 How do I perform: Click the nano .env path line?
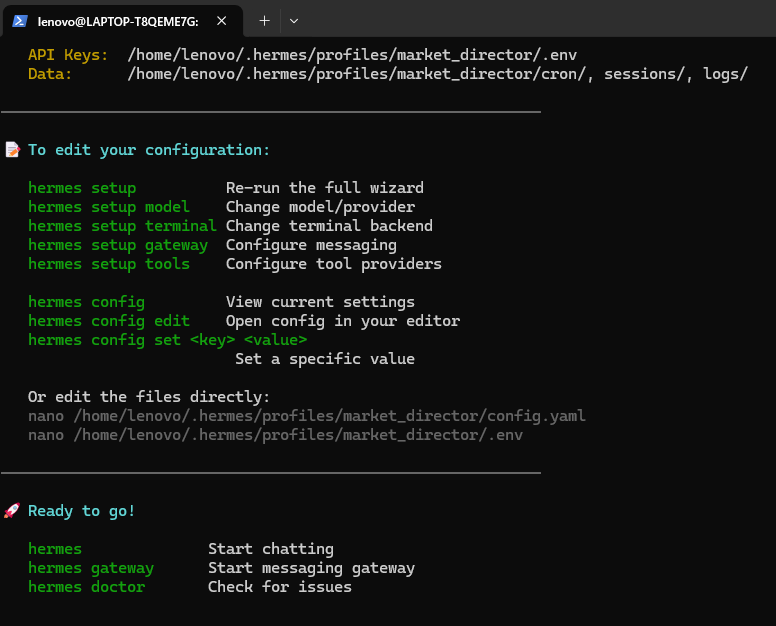coord(275,435)
